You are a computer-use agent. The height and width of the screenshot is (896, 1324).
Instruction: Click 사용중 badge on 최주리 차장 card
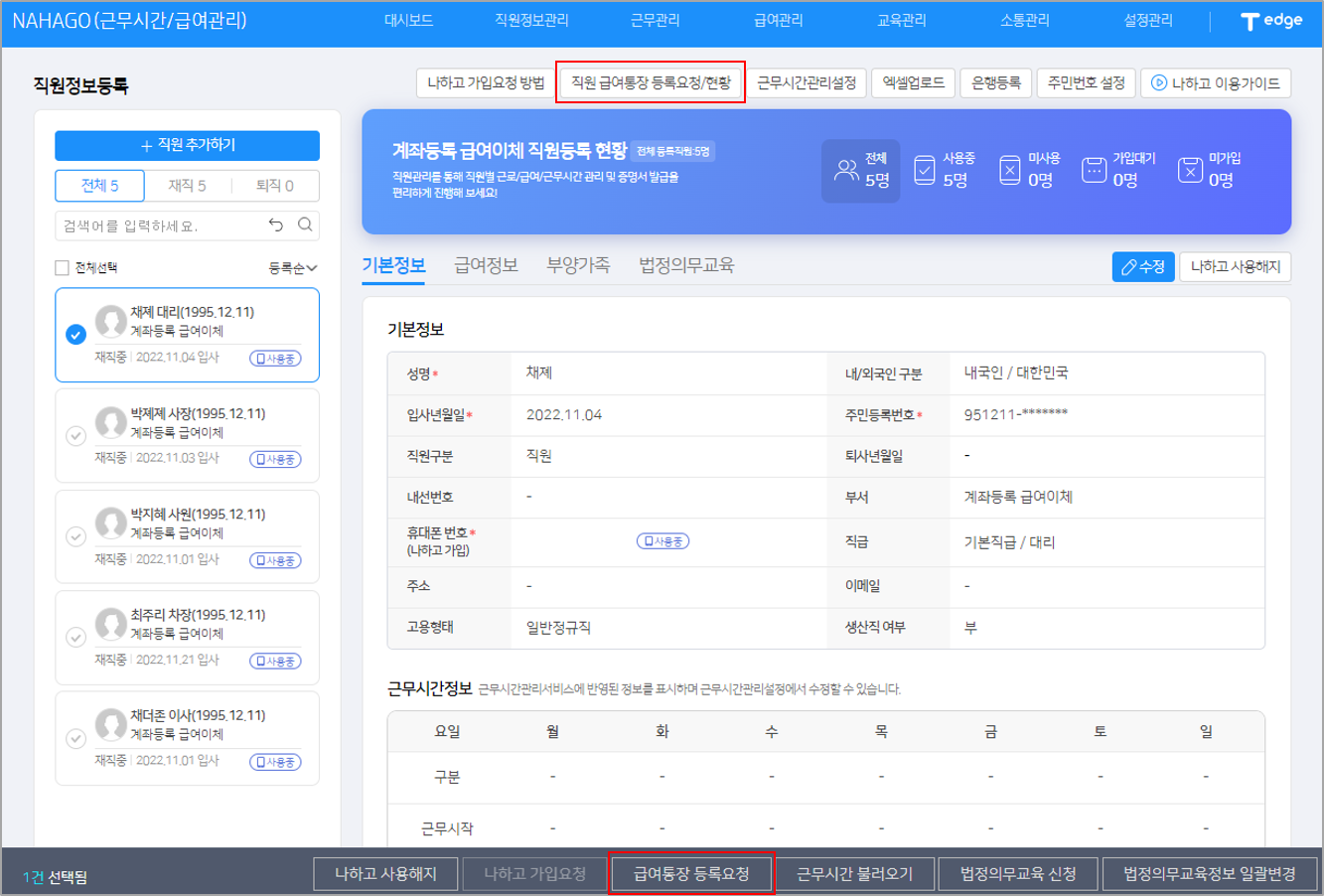pos(275,662)
